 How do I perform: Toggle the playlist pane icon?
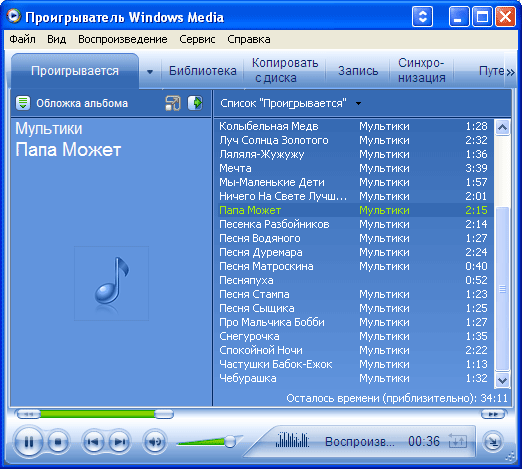(195, 103)
